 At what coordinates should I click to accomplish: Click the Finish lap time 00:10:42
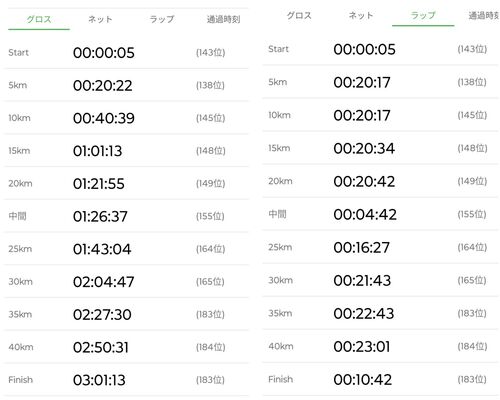point(363,380)
